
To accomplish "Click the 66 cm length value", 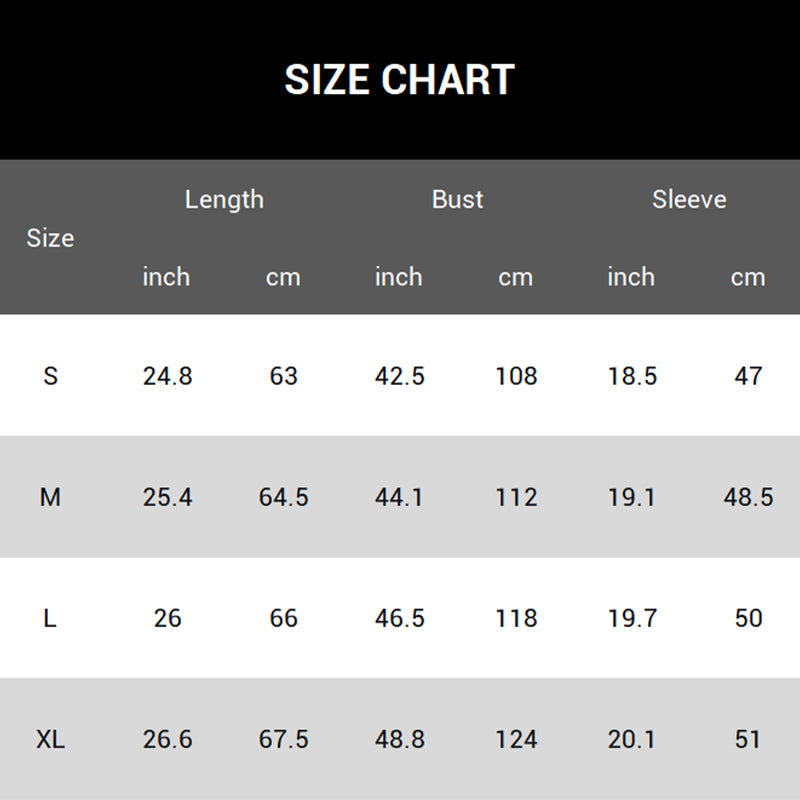I will [283, 618].
